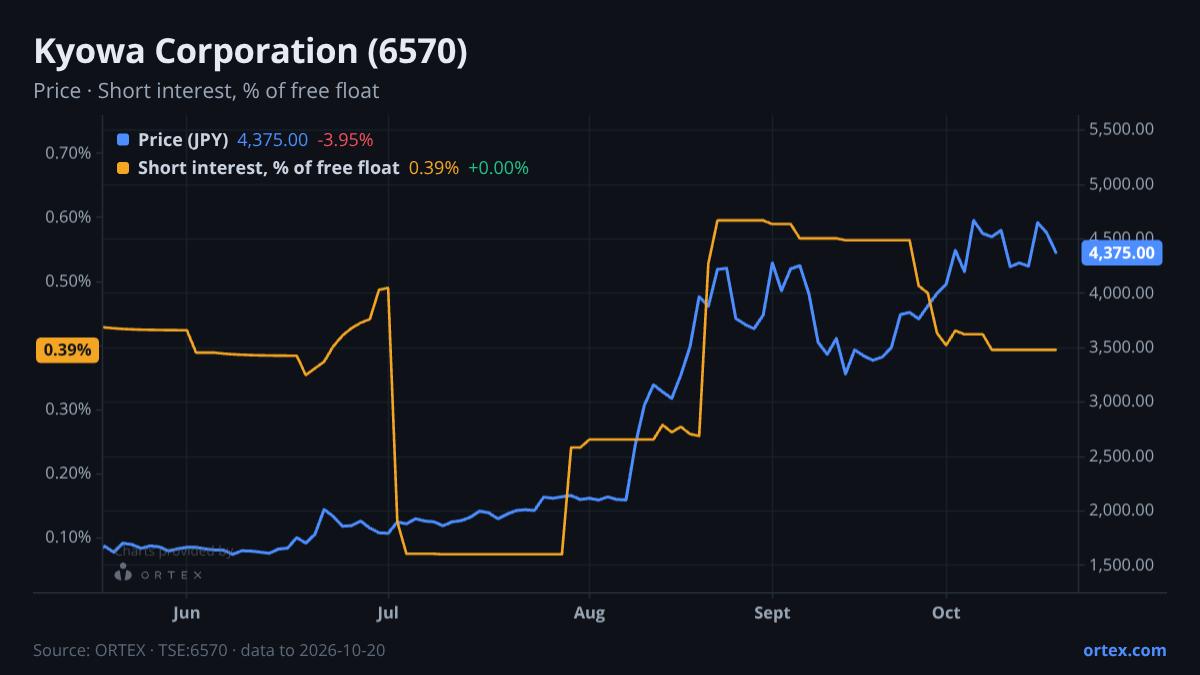Open the ortex.com link
The image size is (1200, 675).
pos(1124,650)
